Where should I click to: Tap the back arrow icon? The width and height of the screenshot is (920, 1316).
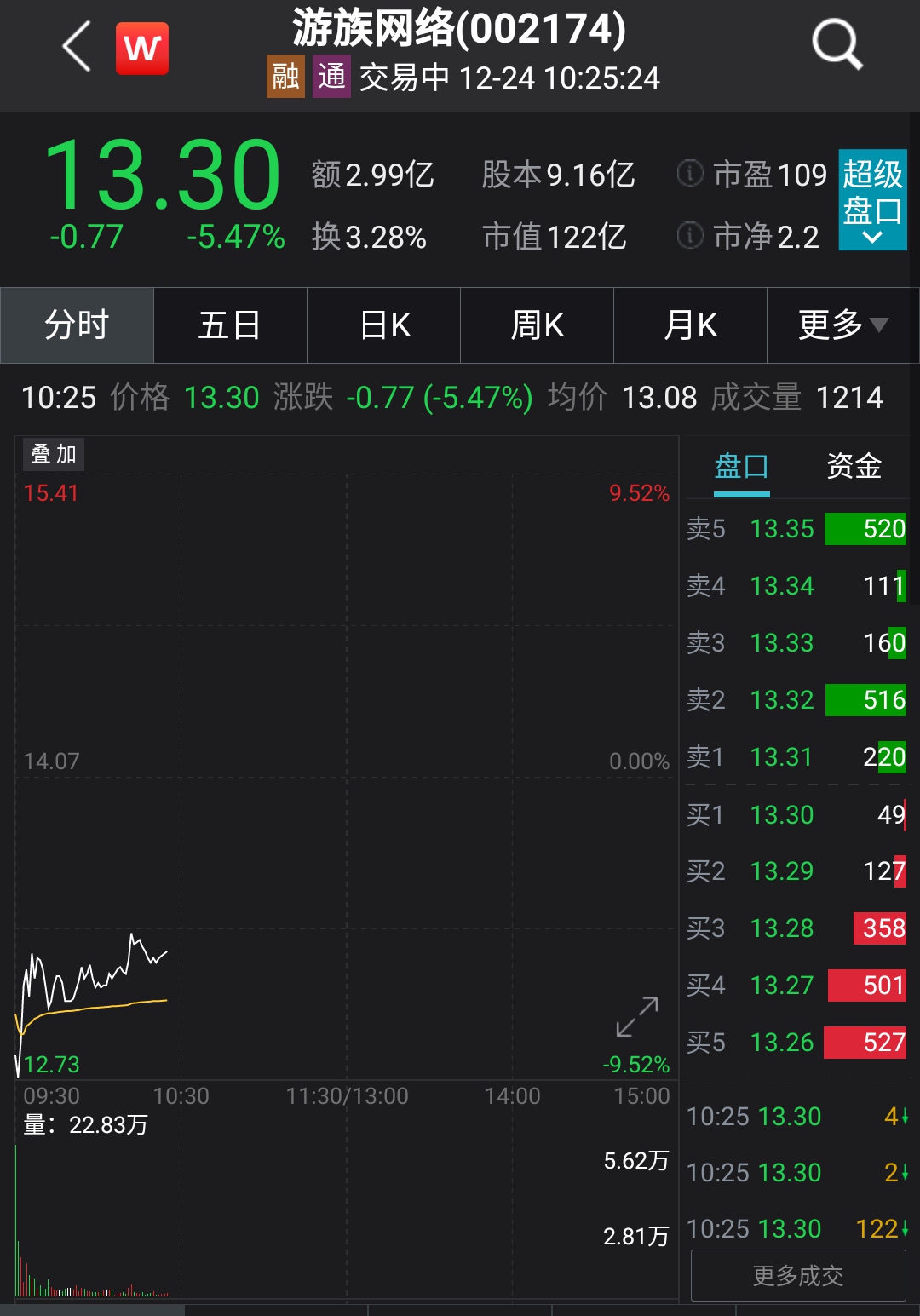[77, 47]
